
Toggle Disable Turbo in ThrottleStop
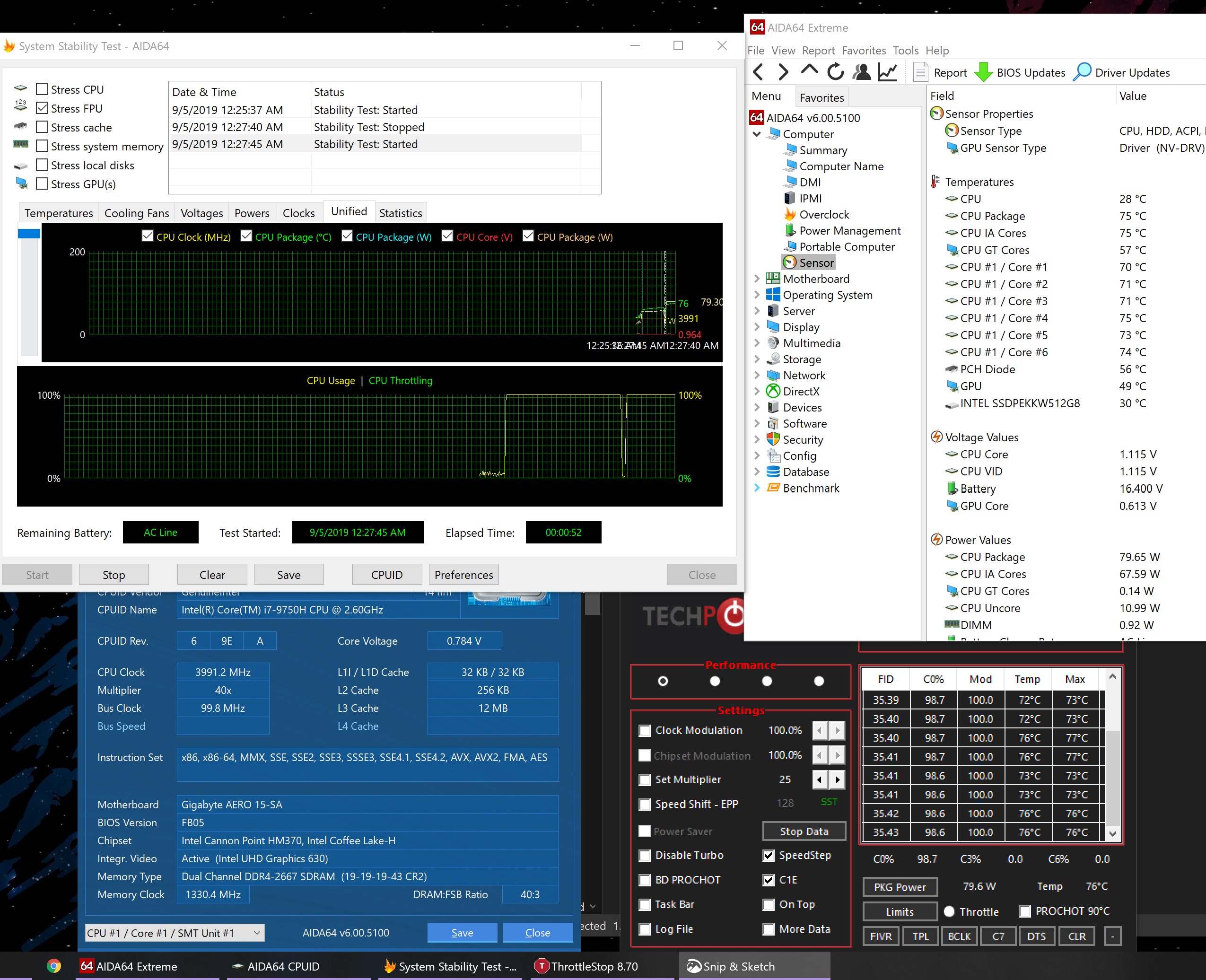[x=645, y=855]
